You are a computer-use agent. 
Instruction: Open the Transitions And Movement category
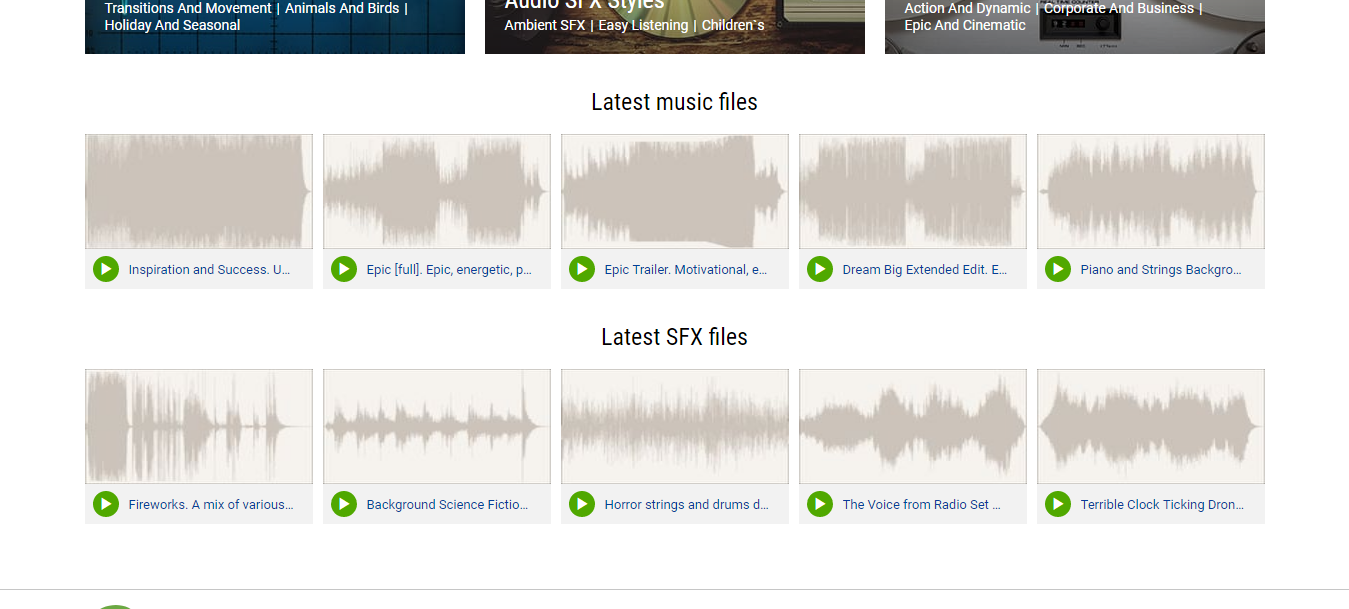point(188,8)
